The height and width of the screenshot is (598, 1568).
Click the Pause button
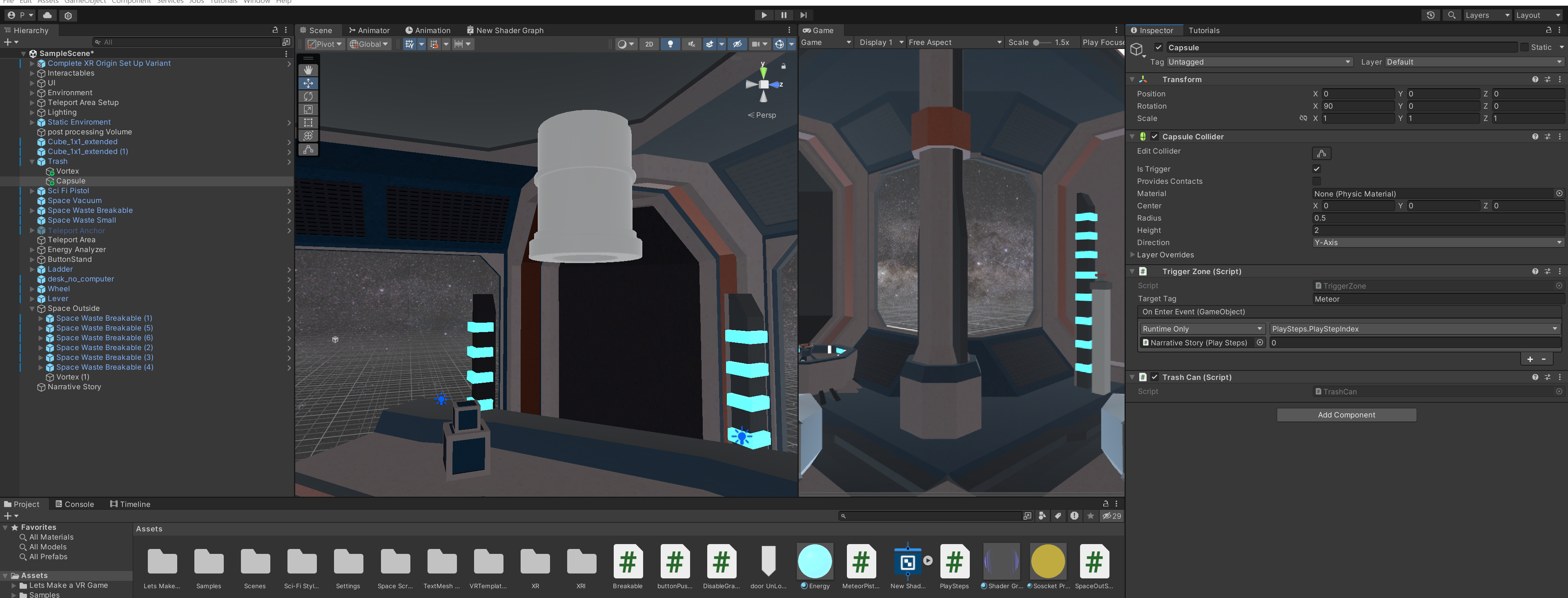pyautogui.click(x=784, y=15)
